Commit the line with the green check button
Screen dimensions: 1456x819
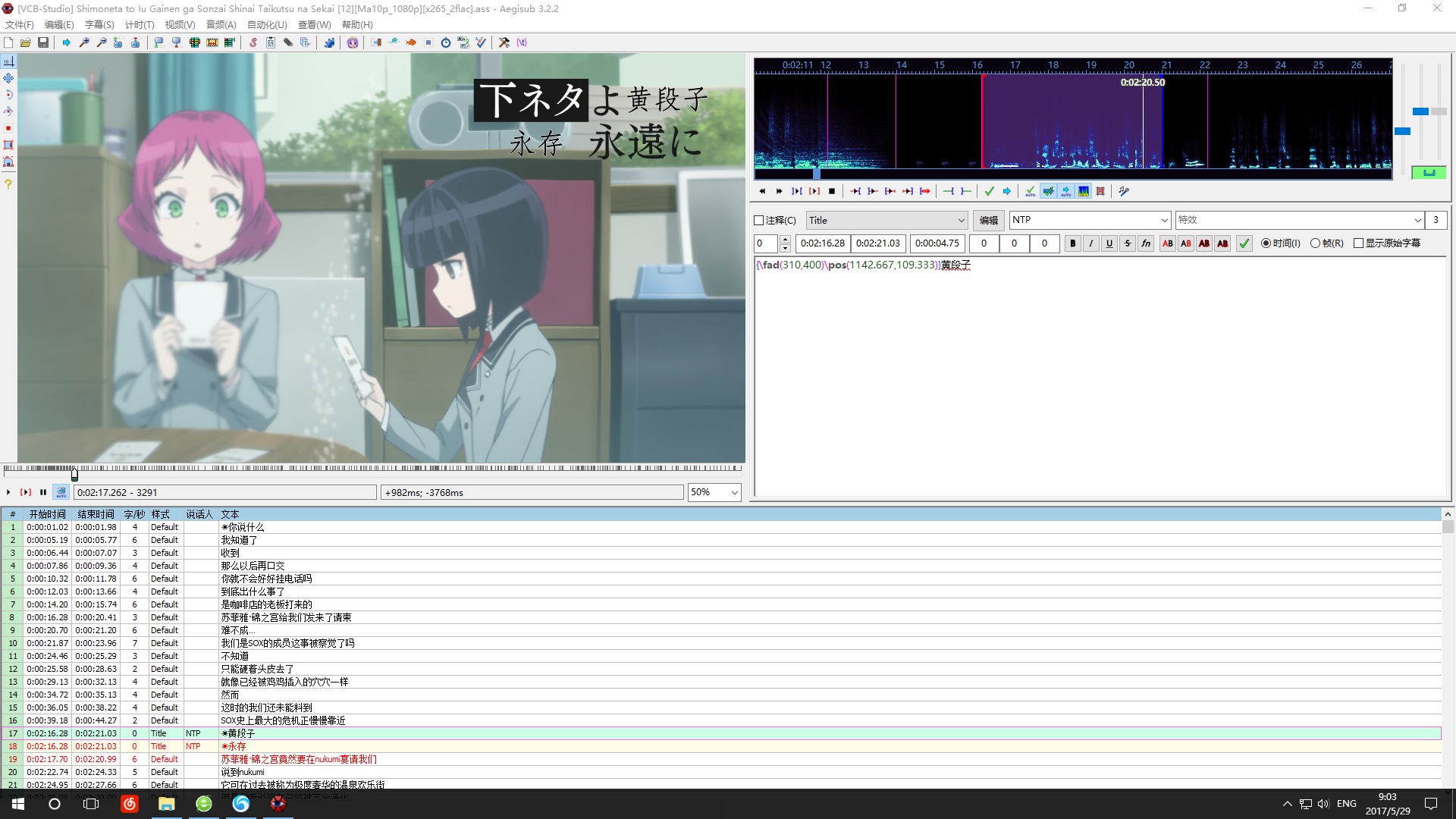tap(1244, 243)
